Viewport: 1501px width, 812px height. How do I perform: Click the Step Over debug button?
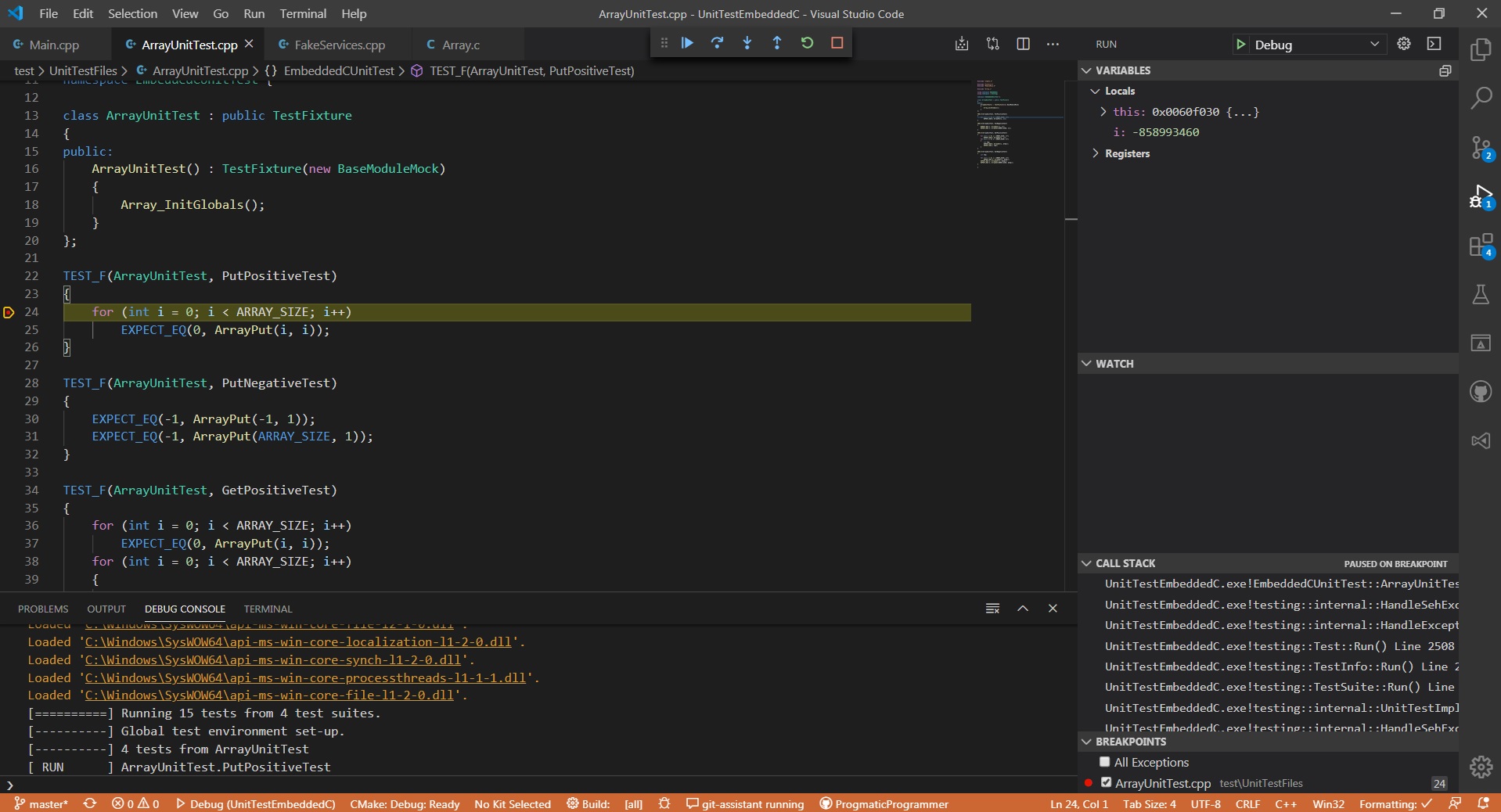[717, 44]
